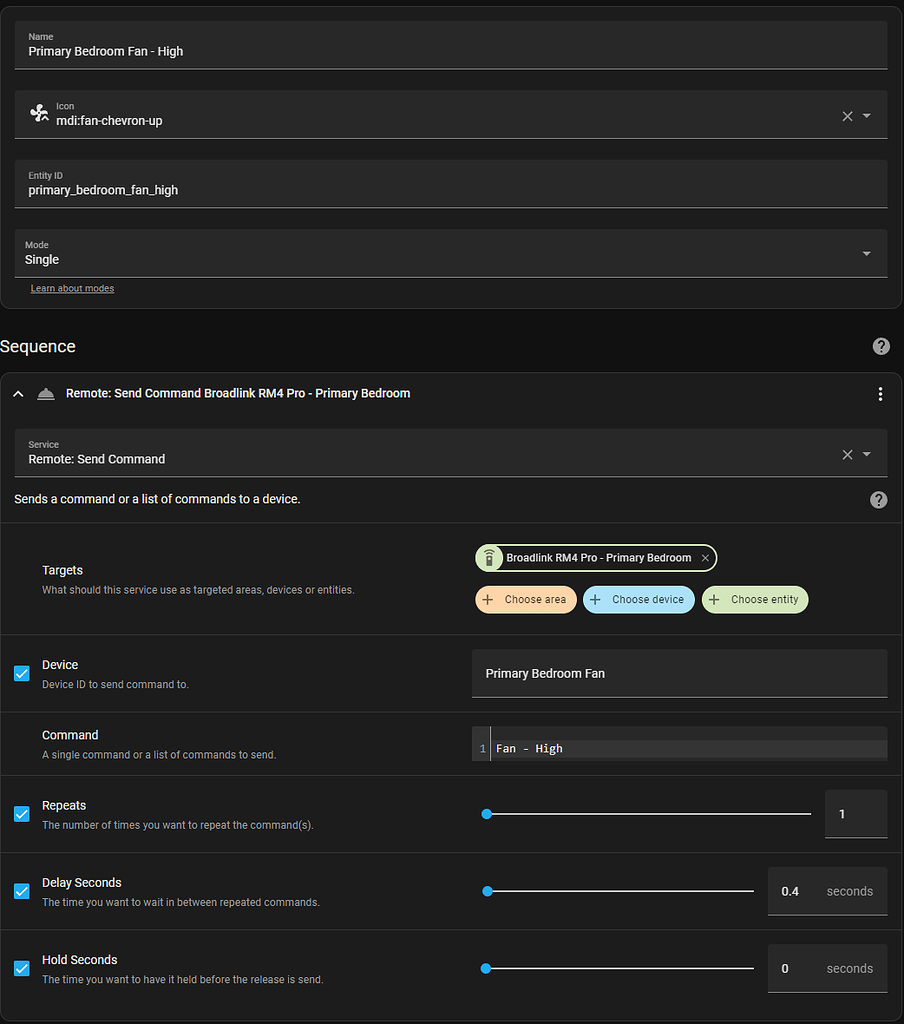Click Choose area button
Screen dimensions: 904x1024
point(526,600)
